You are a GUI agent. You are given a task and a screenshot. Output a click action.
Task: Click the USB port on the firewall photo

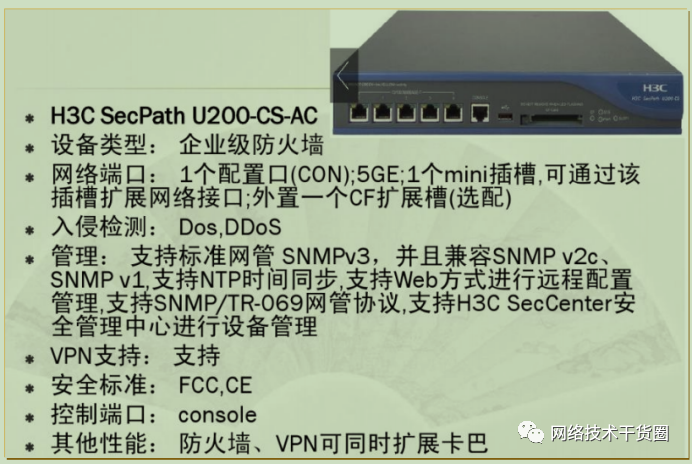point(506,116)
